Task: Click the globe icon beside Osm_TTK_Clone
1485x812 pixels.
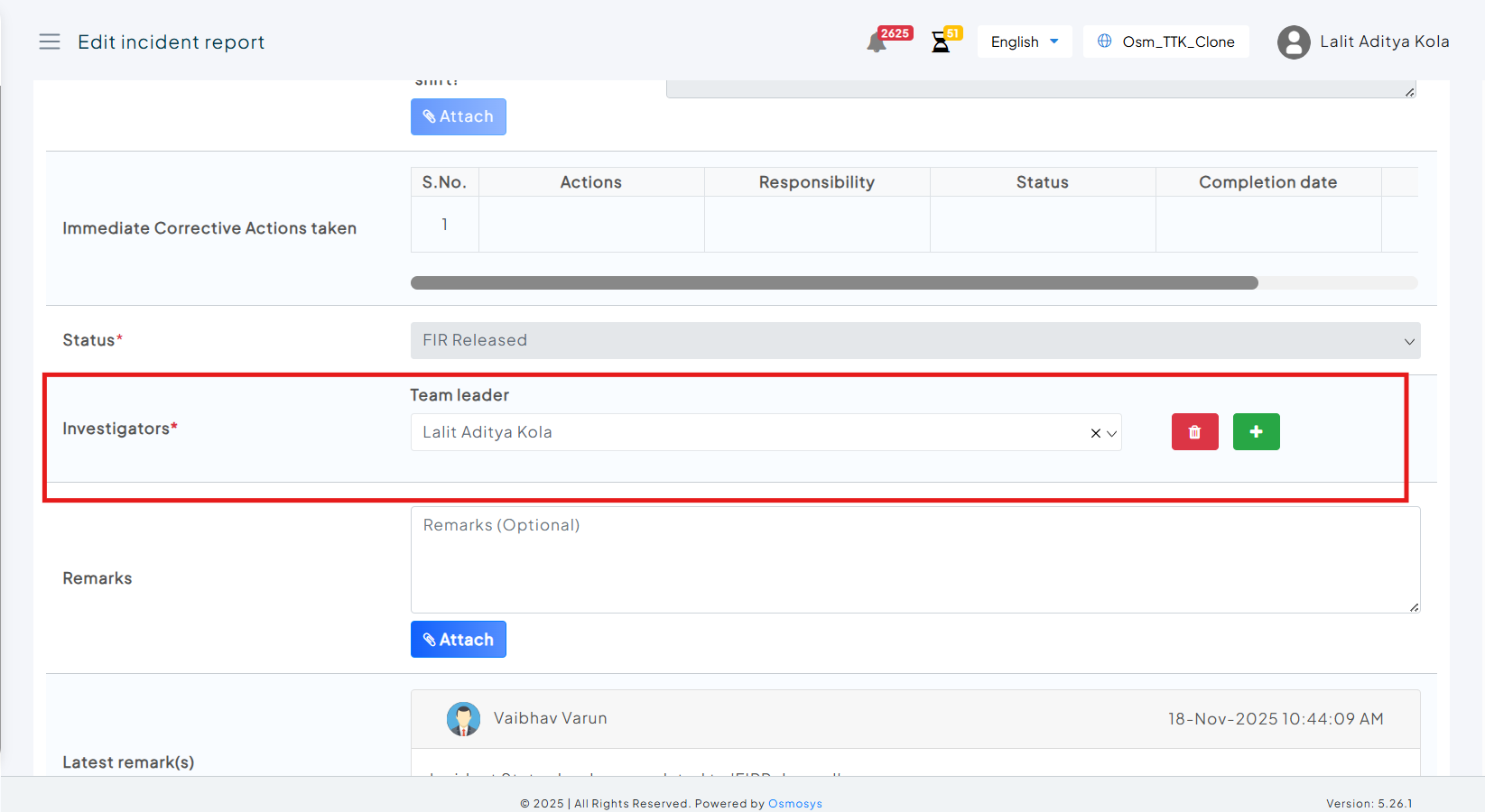Action: pyautogui.click(x=1104, y=42)
